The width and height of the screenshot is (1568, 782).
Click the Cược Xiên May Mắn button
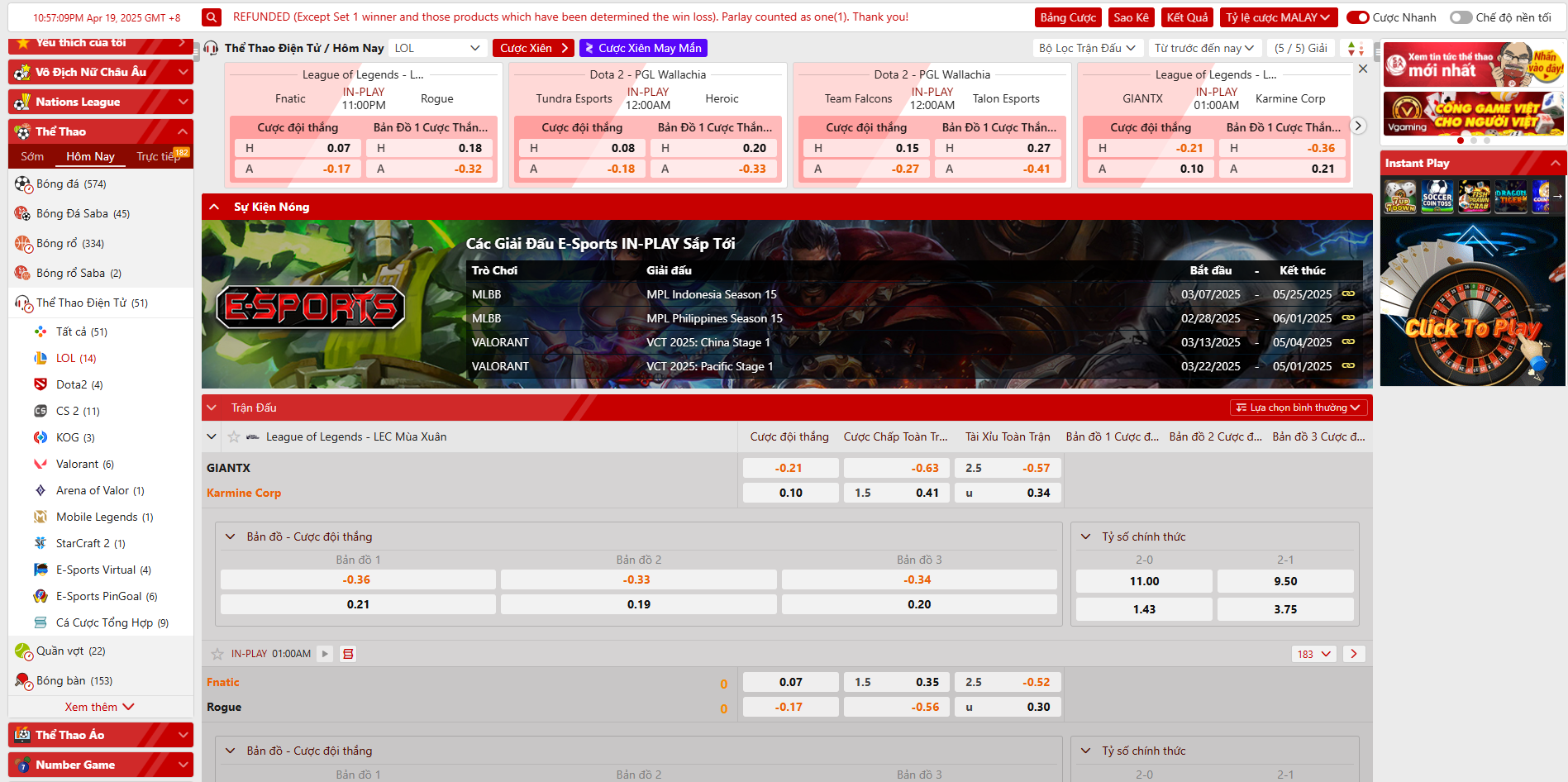(x=643, y=48)
